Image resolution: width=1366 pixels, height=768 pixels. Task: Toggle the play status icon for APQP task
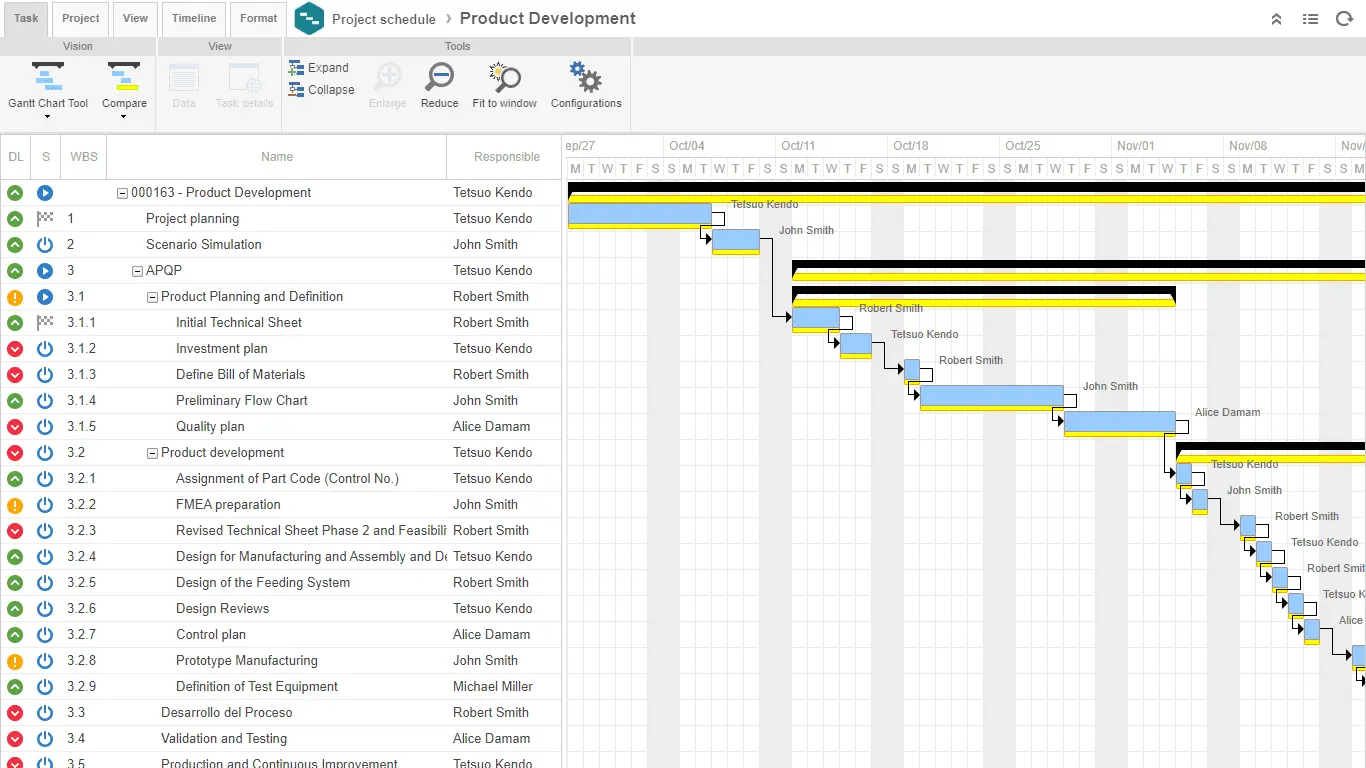[44, 270]
